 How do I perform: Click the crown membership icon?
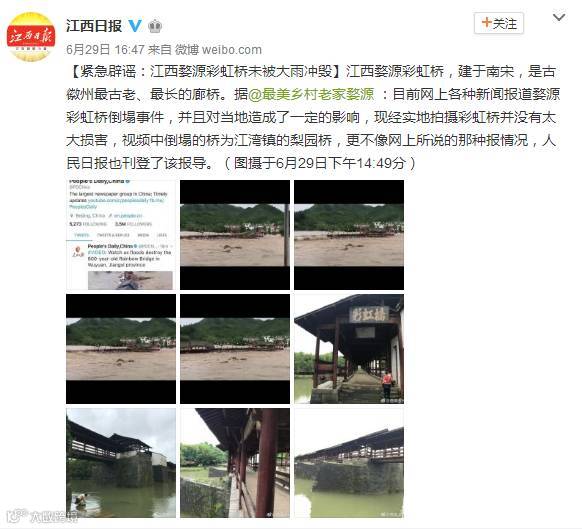click(x=155, y=26)
